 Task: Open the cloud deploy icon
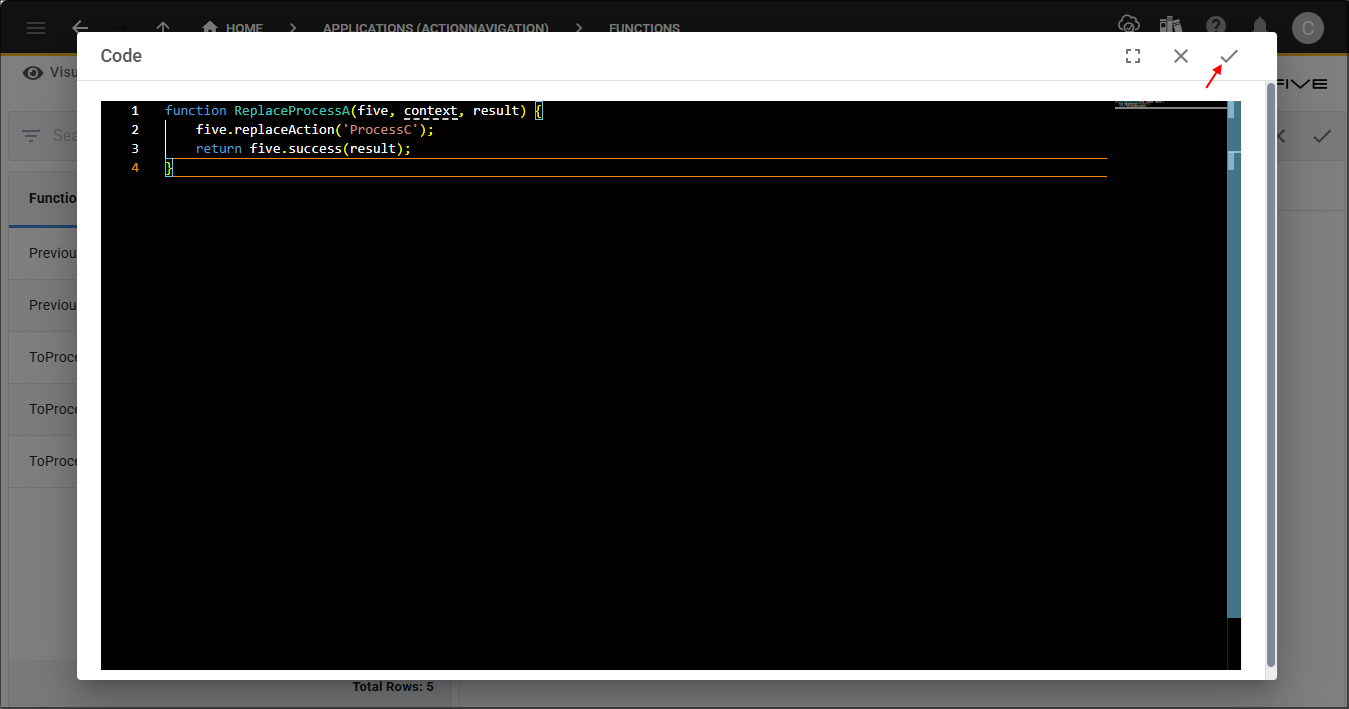coord(1128,25)
